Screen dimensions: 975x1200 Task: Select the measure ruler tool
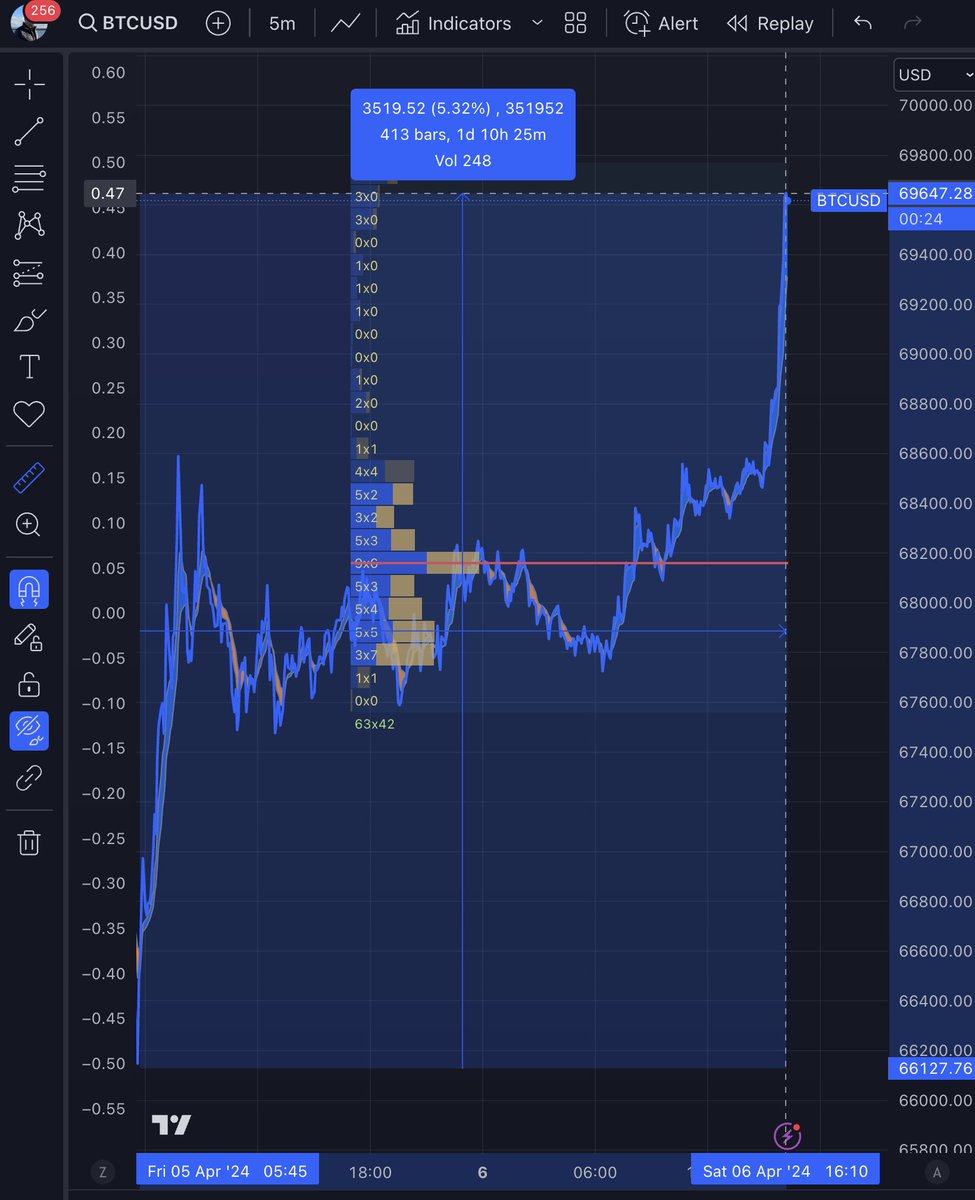(x=29, y=477)
